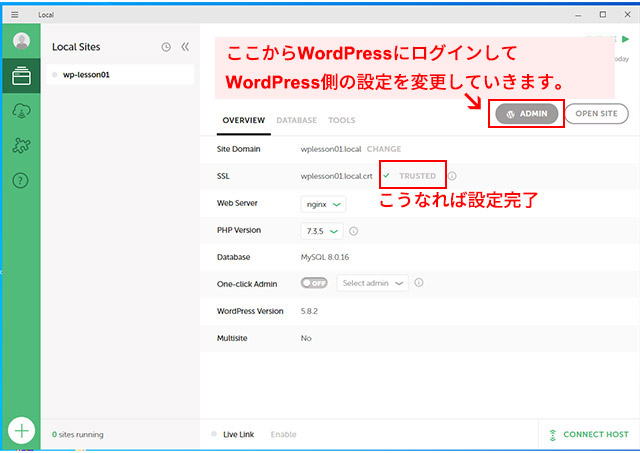Open the Web Server nginx dropdown
640x453 pixels.
point(323,204)
